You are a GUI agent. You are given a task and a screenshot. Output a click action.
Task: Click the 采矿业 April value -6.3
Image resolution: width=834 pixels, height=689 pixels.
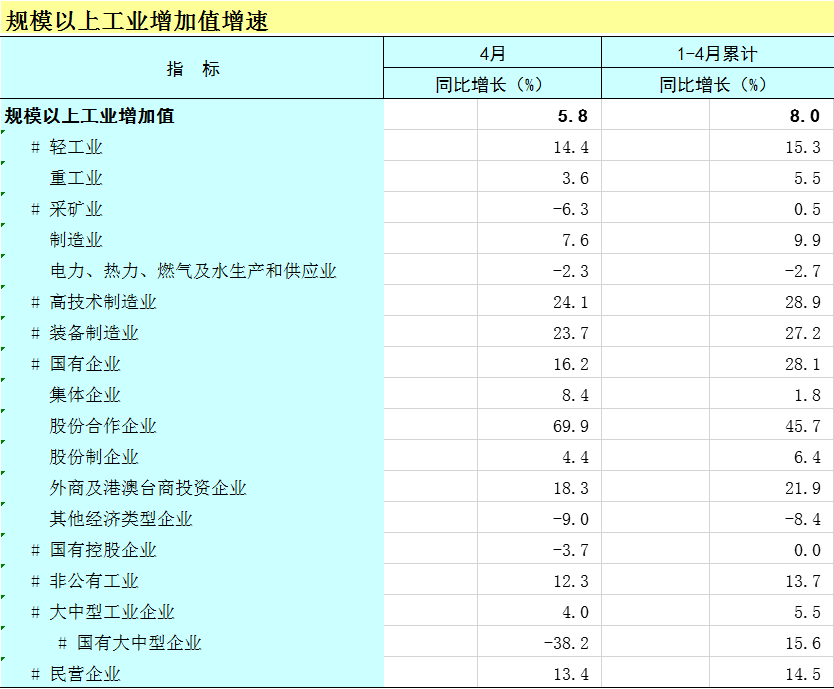coord(571,209)
